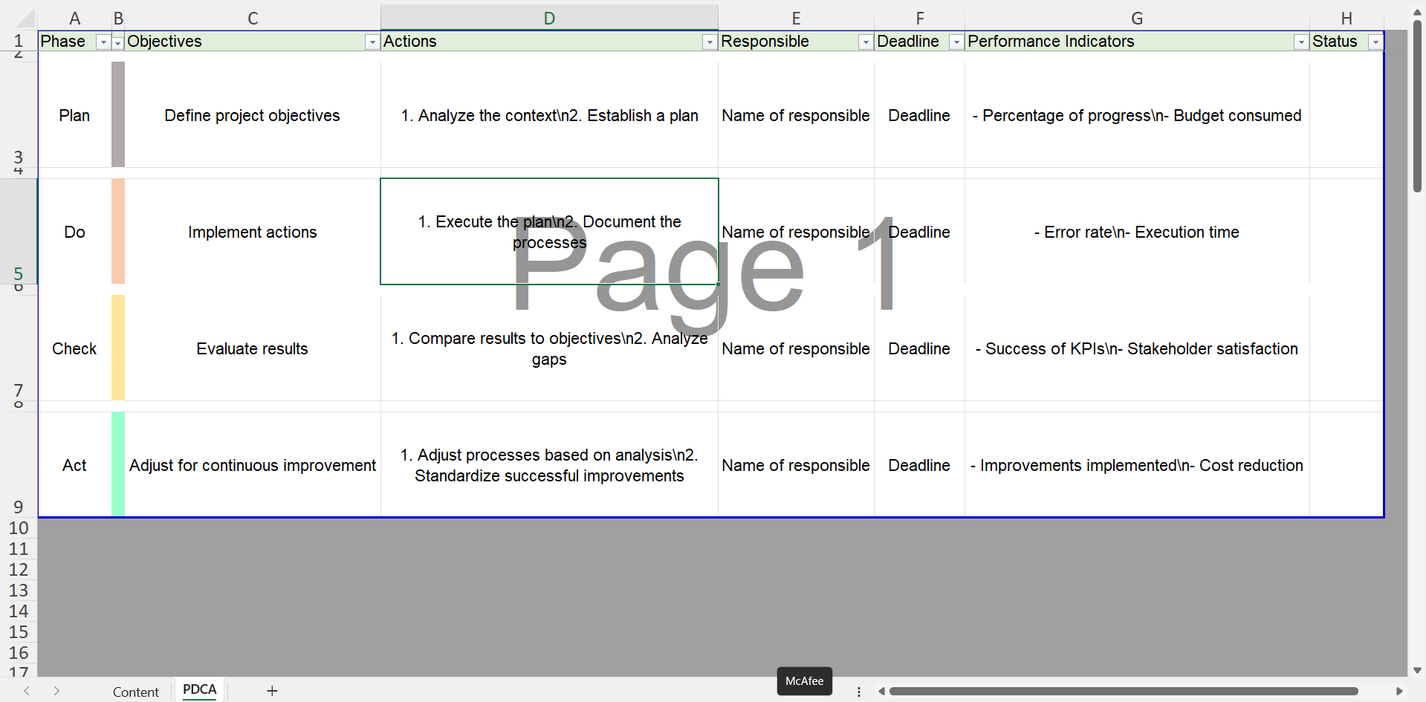This screenshot has height=702, width=1426.
Task: Click the previous sheet navigation arrow
Action: (26, 690)
